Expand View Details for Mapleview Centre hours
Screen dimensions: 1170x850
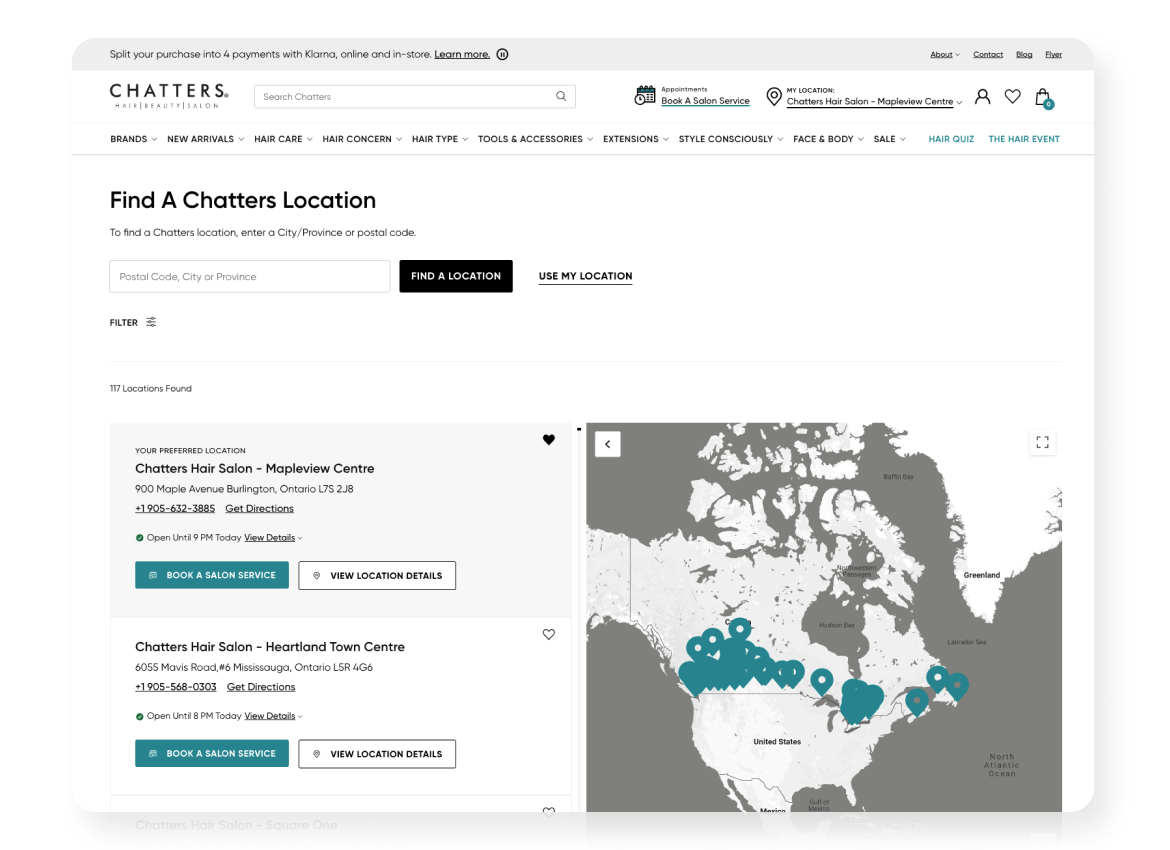pyautogui.click(x=269, y=537)
